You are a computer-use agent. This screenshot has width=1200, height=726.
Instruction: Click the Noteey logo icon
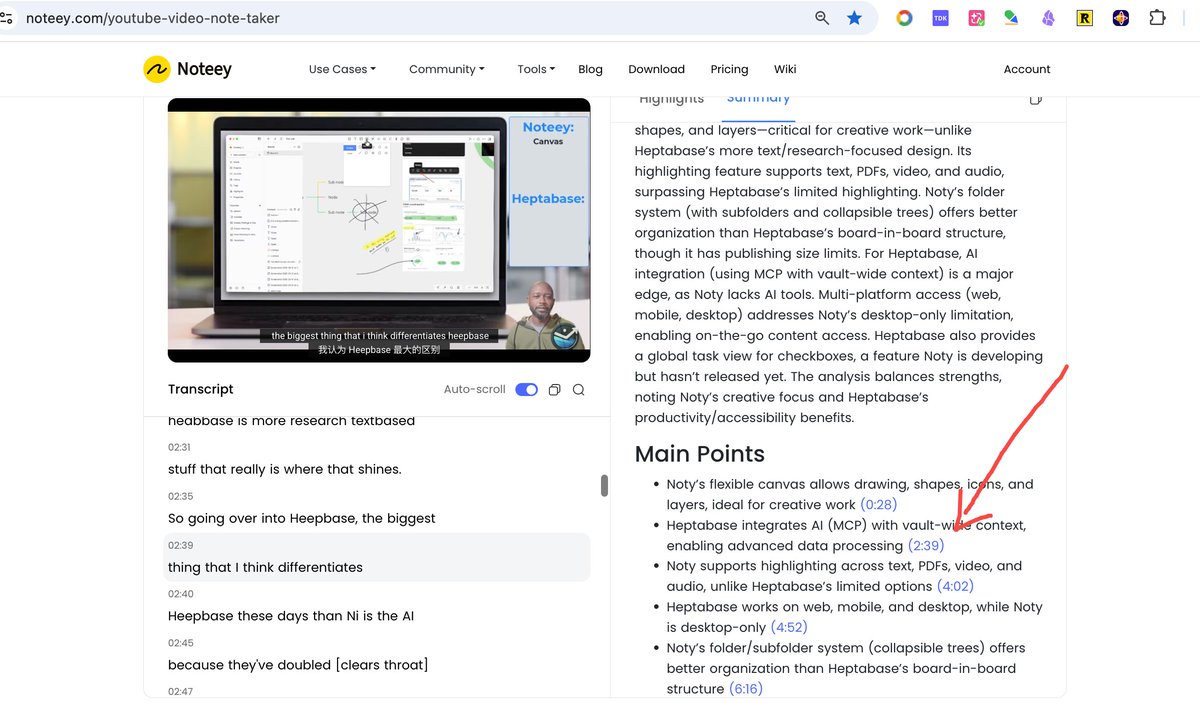pyautogui.click(x=157, y=69)
